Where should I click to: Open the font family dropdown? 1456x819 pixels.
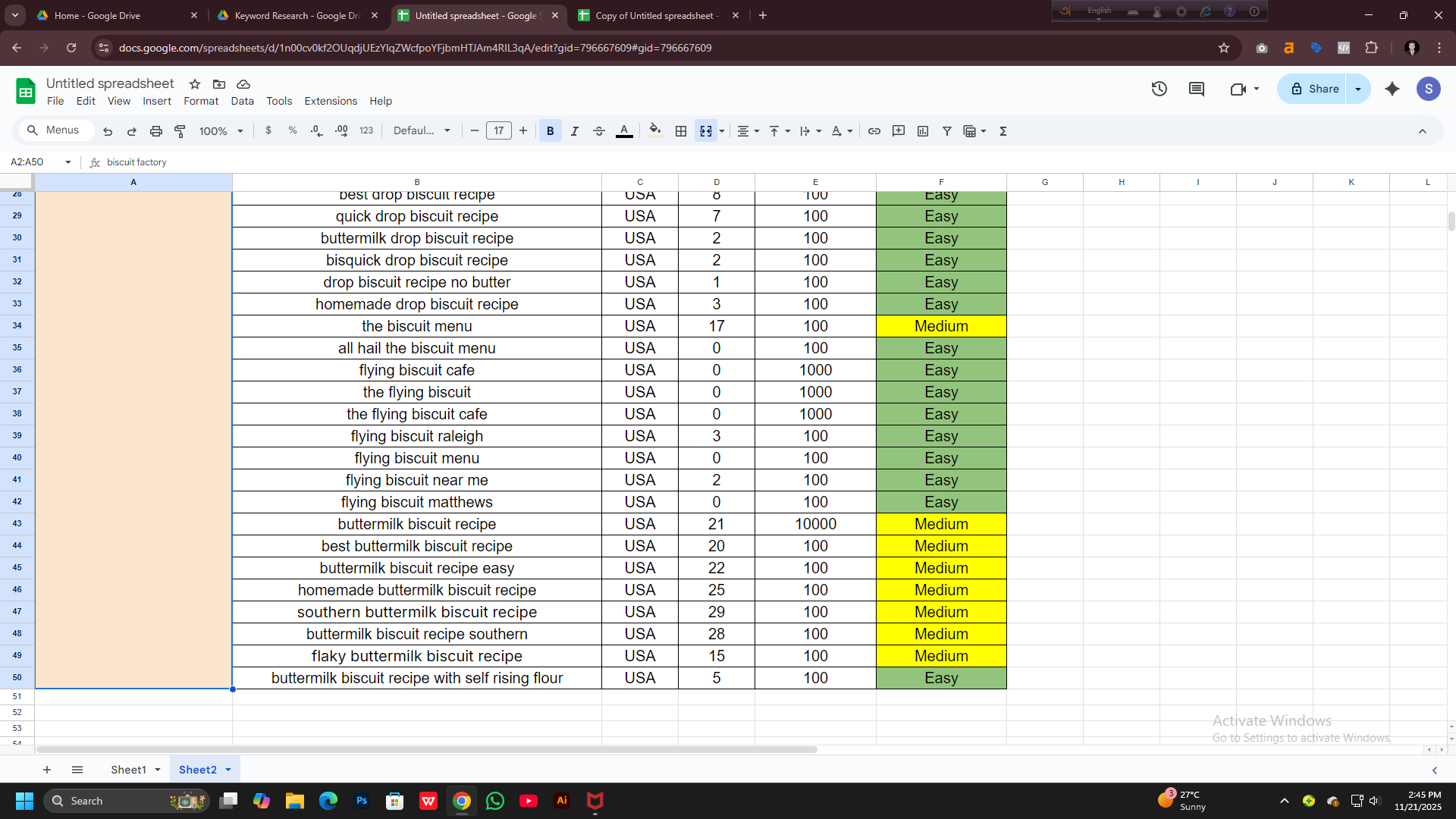coord(422,131)
